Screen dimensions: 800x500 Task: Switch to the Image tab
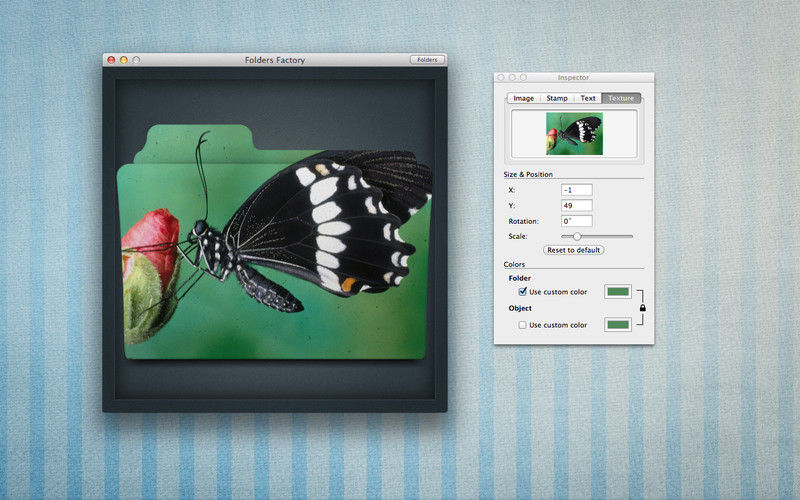pos(523,98)
